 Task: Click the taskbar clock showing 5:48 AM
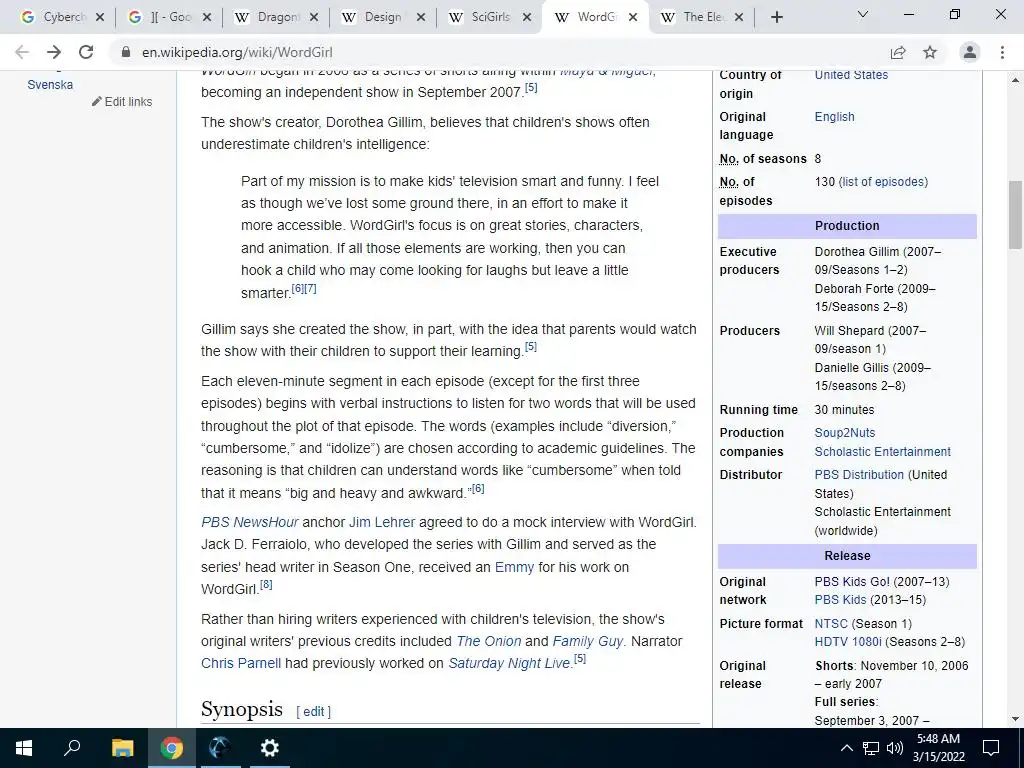point(939,748)
